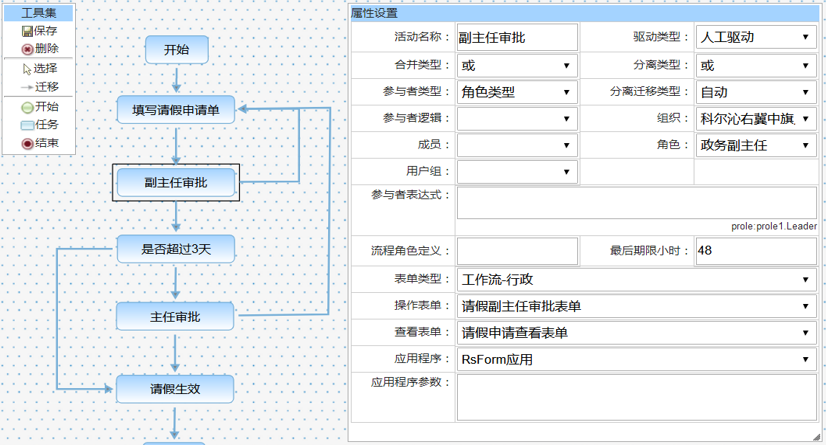The image size is (826, 445).
Task: Click the 活动名称 text field
Action: 517,37
